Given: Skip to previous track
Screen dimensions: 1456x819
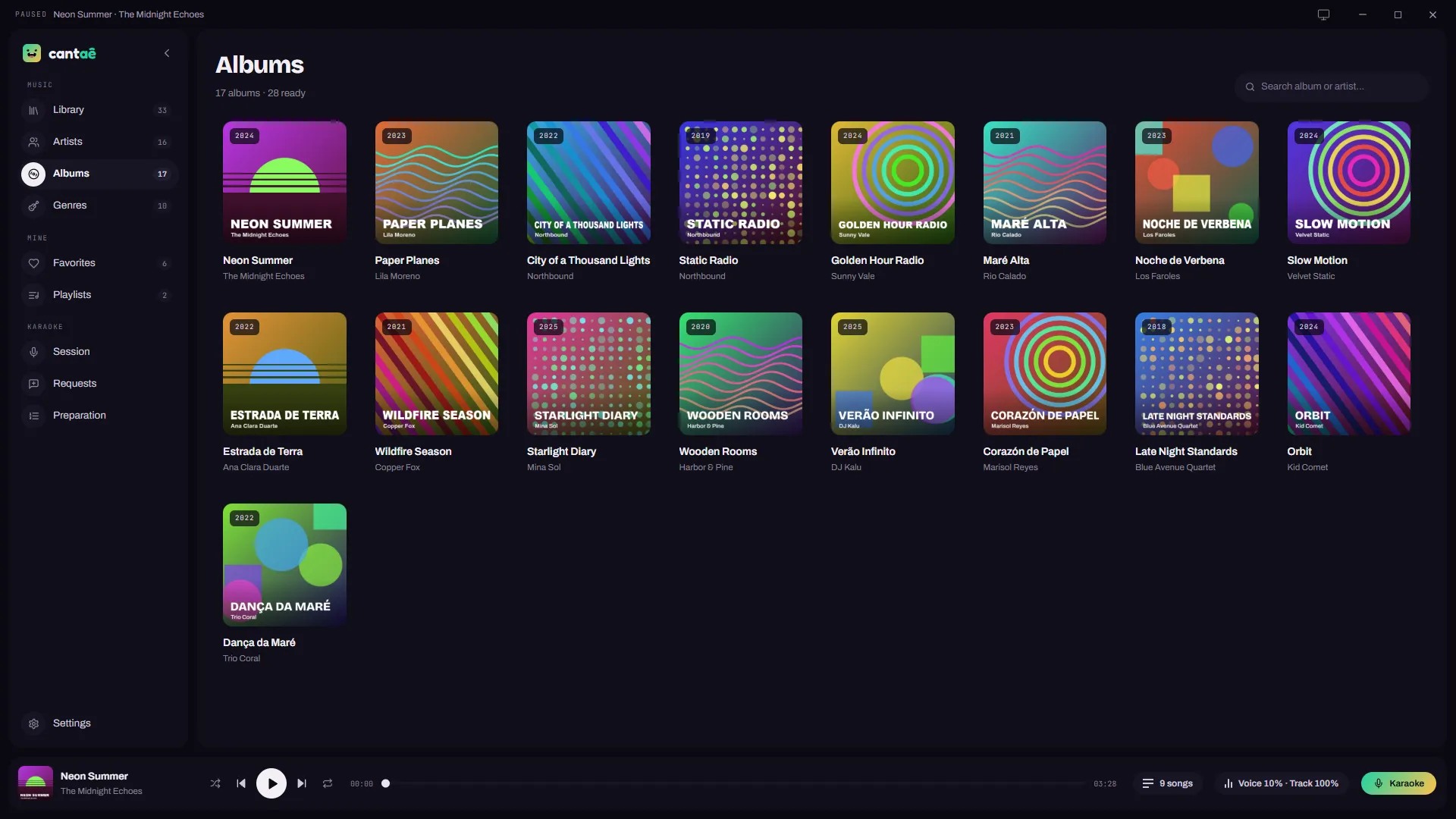Looking at the screenshot, I should click(x=241, y=783).
